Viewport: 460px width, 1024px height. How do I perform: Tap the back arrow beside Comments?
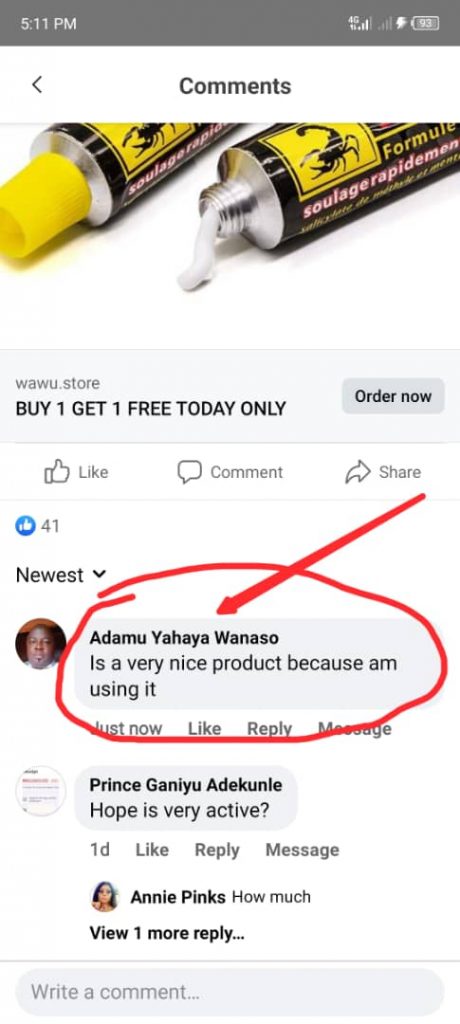37,84
